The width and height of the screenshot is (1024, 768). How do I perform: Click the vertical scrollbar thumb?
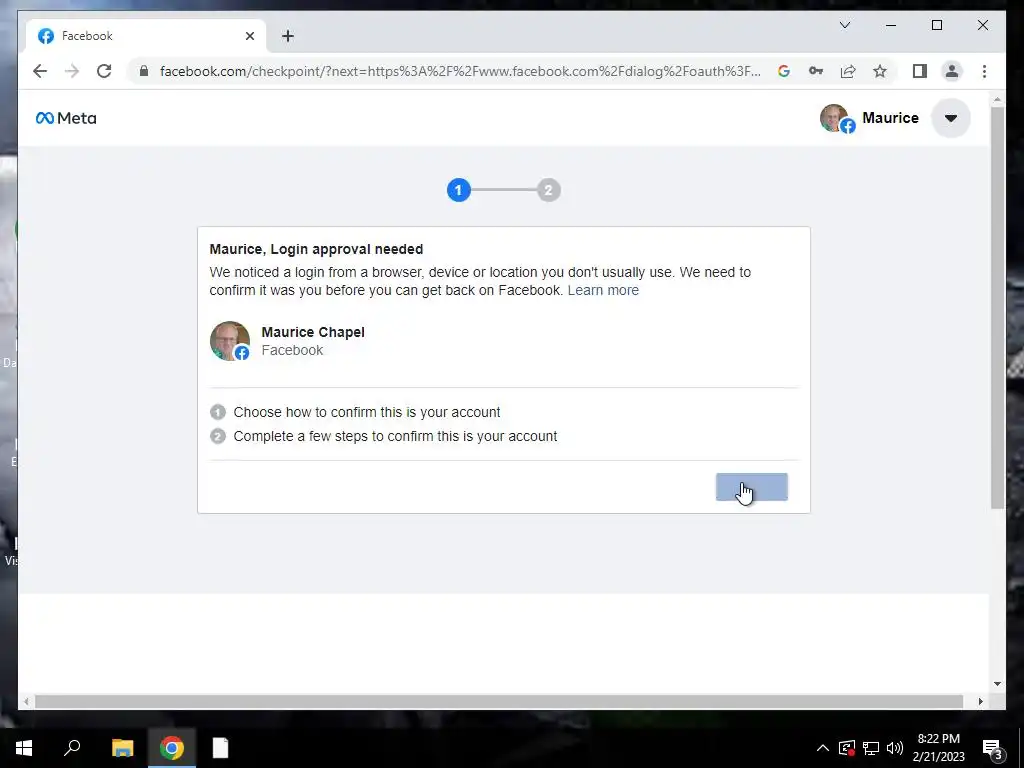997,307
